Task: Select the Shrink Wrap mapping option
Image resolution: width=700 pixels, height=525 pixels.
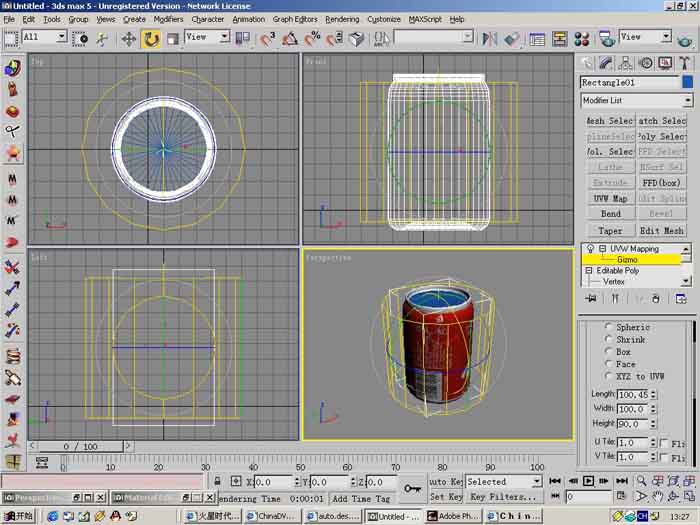Action: [608, 339]
